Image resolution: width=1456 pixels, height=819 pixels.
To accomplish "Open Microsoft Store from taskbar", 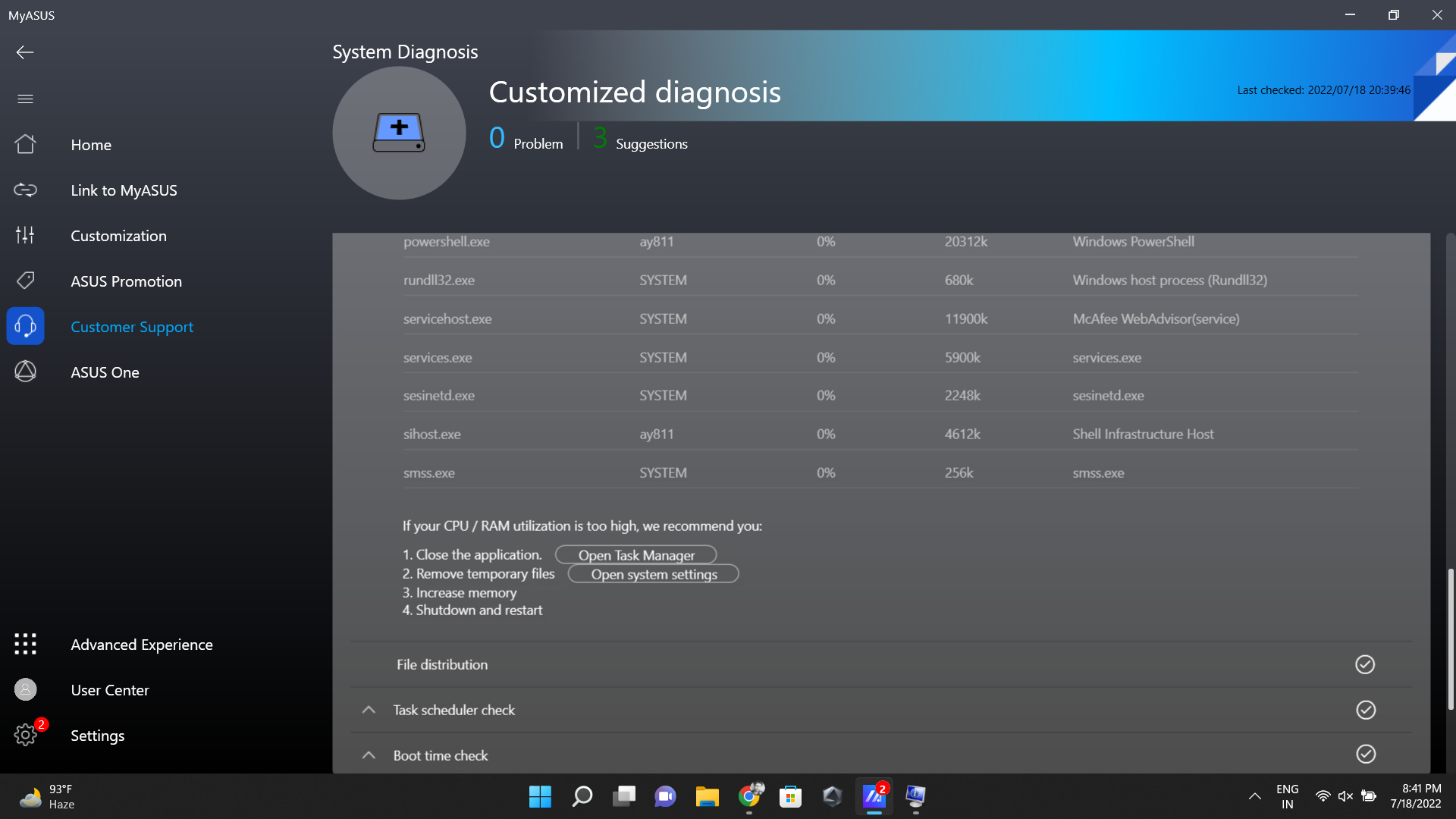I will click(x=791, y=796).
